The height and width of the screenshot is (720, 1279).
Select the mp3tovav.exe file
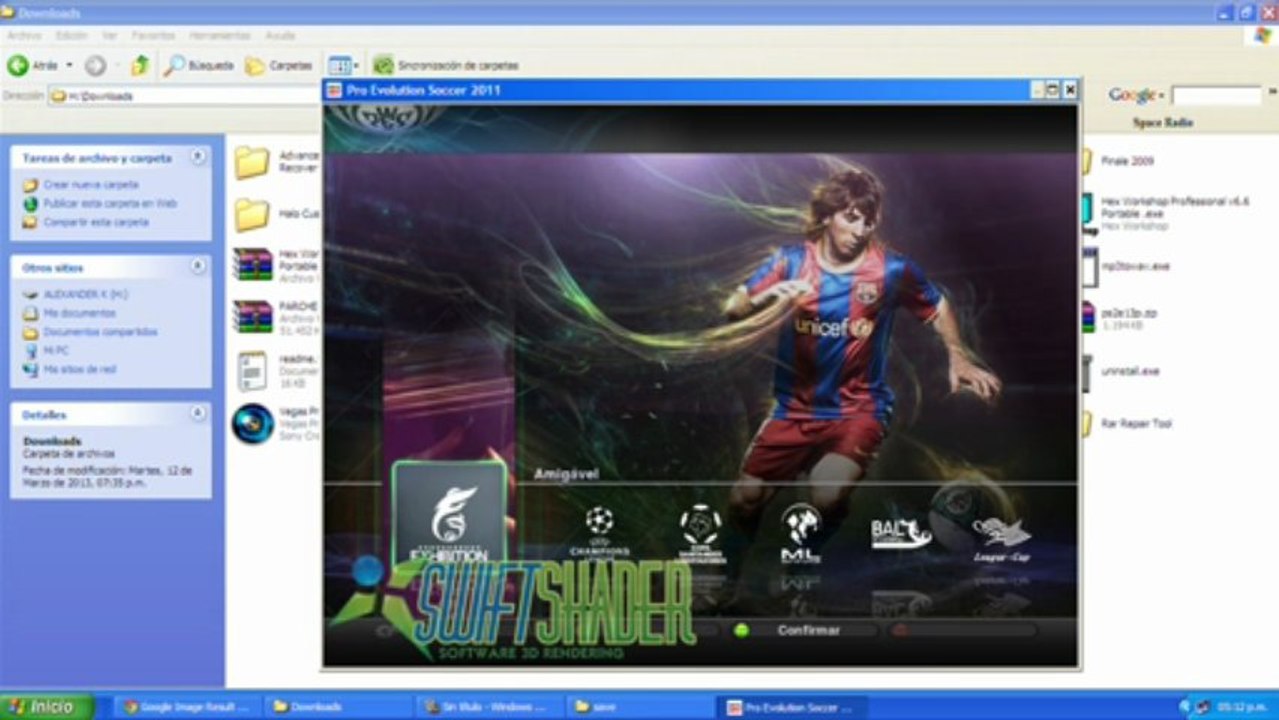tap(1135, 266)
